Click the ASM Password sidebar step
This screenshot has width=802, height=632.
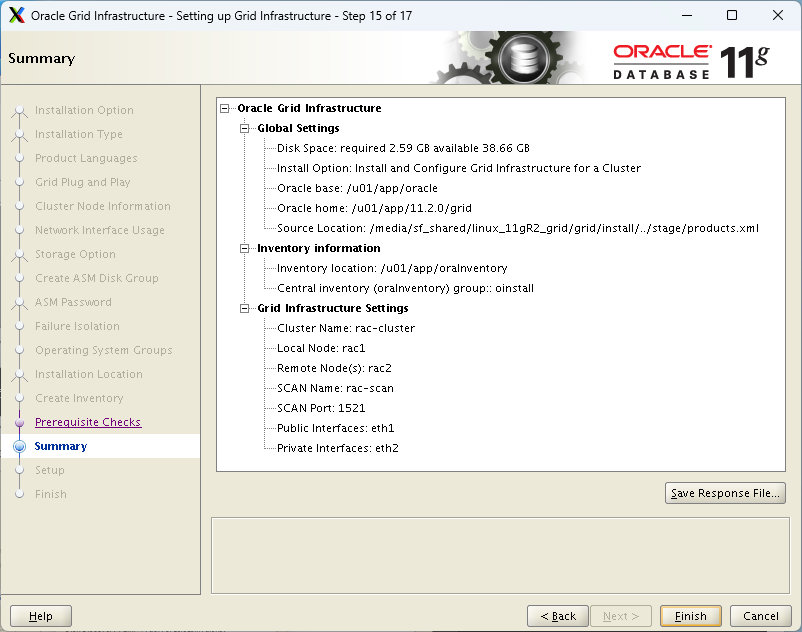click(x=73, y=303)
